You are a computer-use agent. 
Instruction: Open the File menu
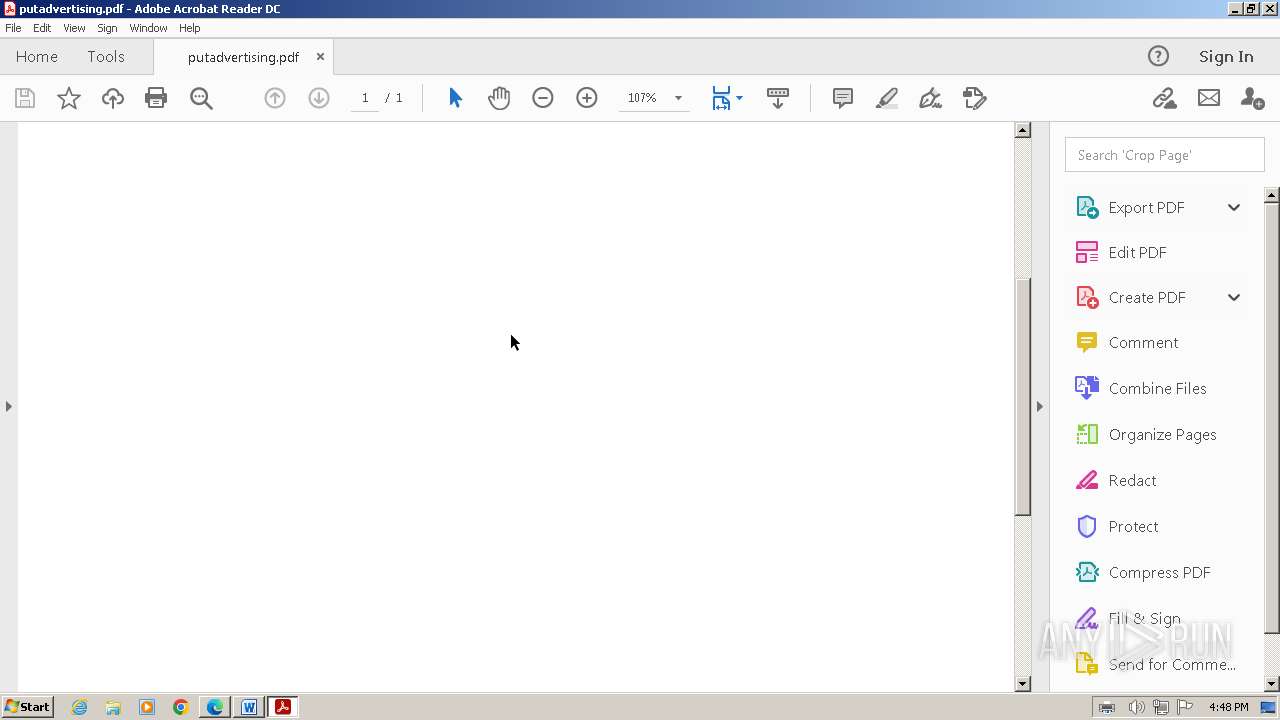13,28
